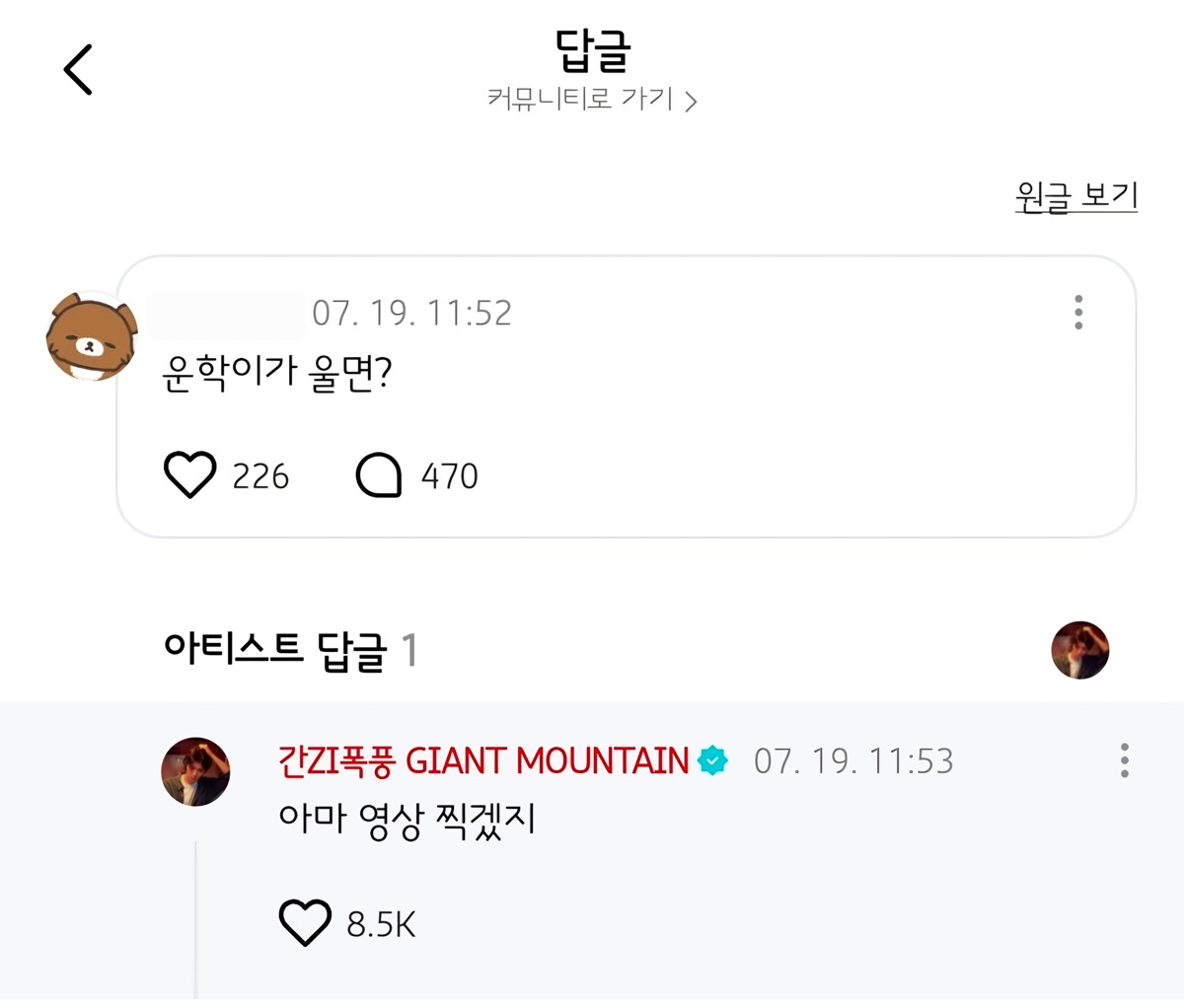Click the chevron after '커뮤니티로 가기'
This screenshot has width=1184, height=1008.
point(692,102)
